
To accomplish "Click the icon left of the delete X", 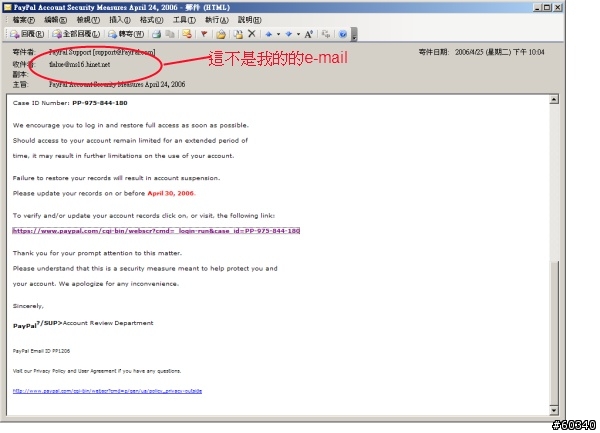I will pyautogui.click(x=238, y=34).
